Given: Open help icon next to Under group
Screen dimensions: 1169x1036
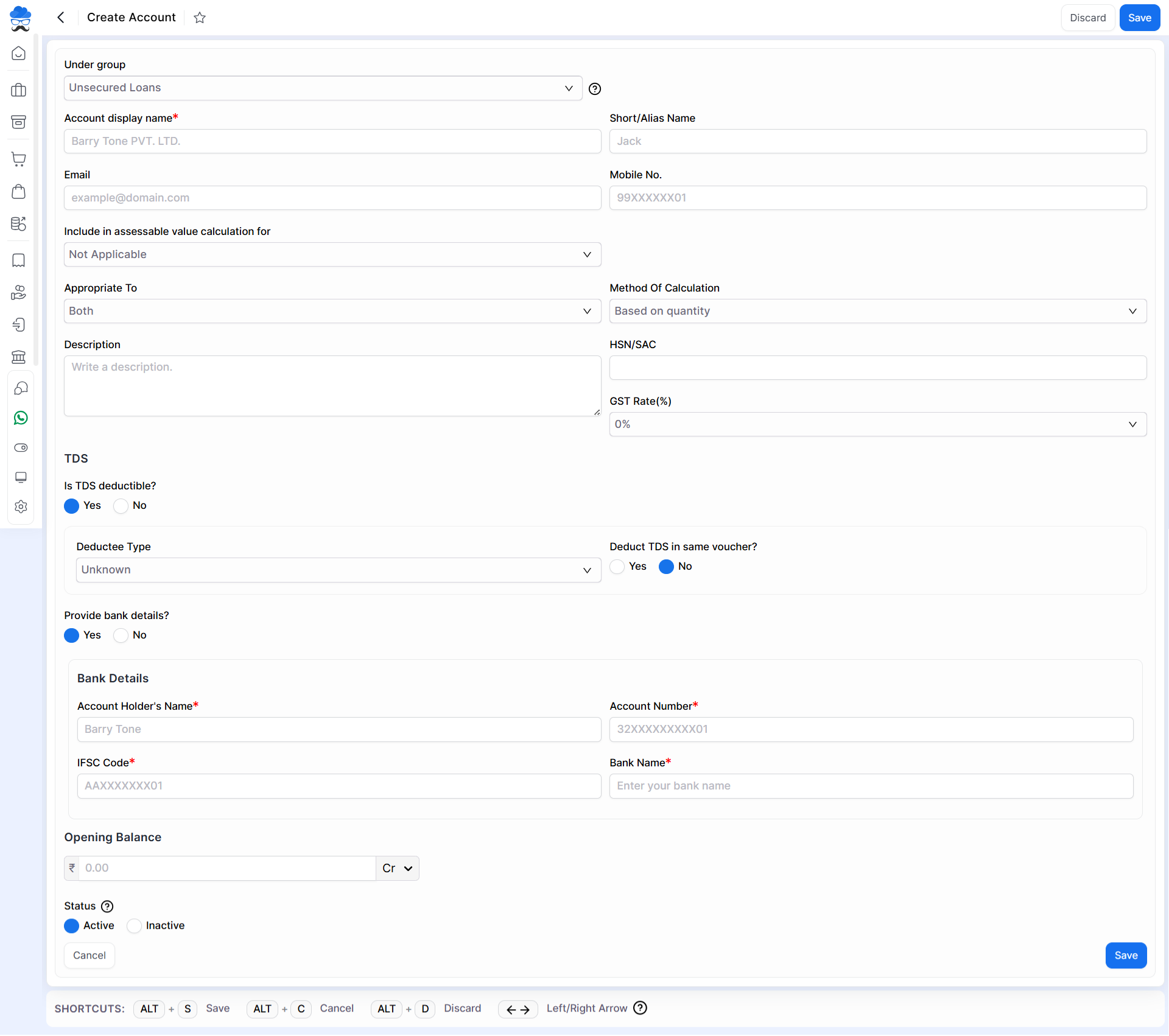Looking at the screenshot, I should 595,89.
